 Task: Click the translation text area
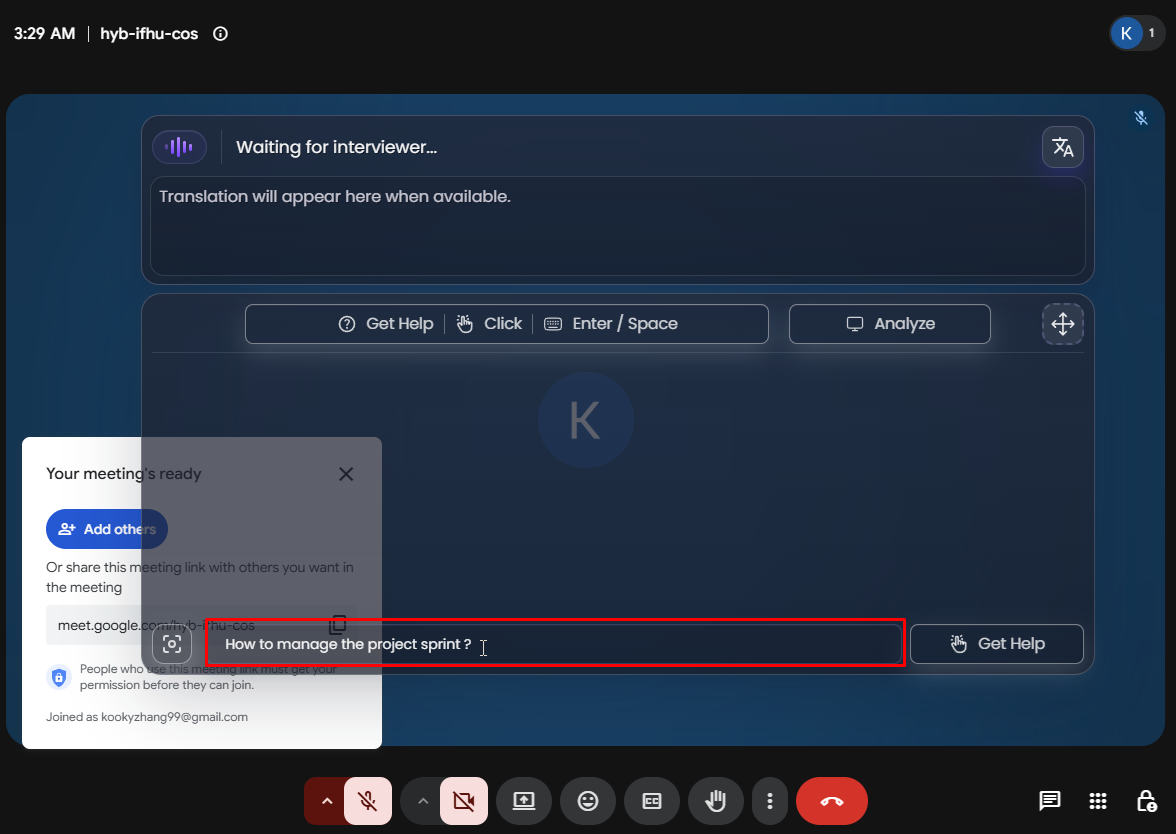618,226
